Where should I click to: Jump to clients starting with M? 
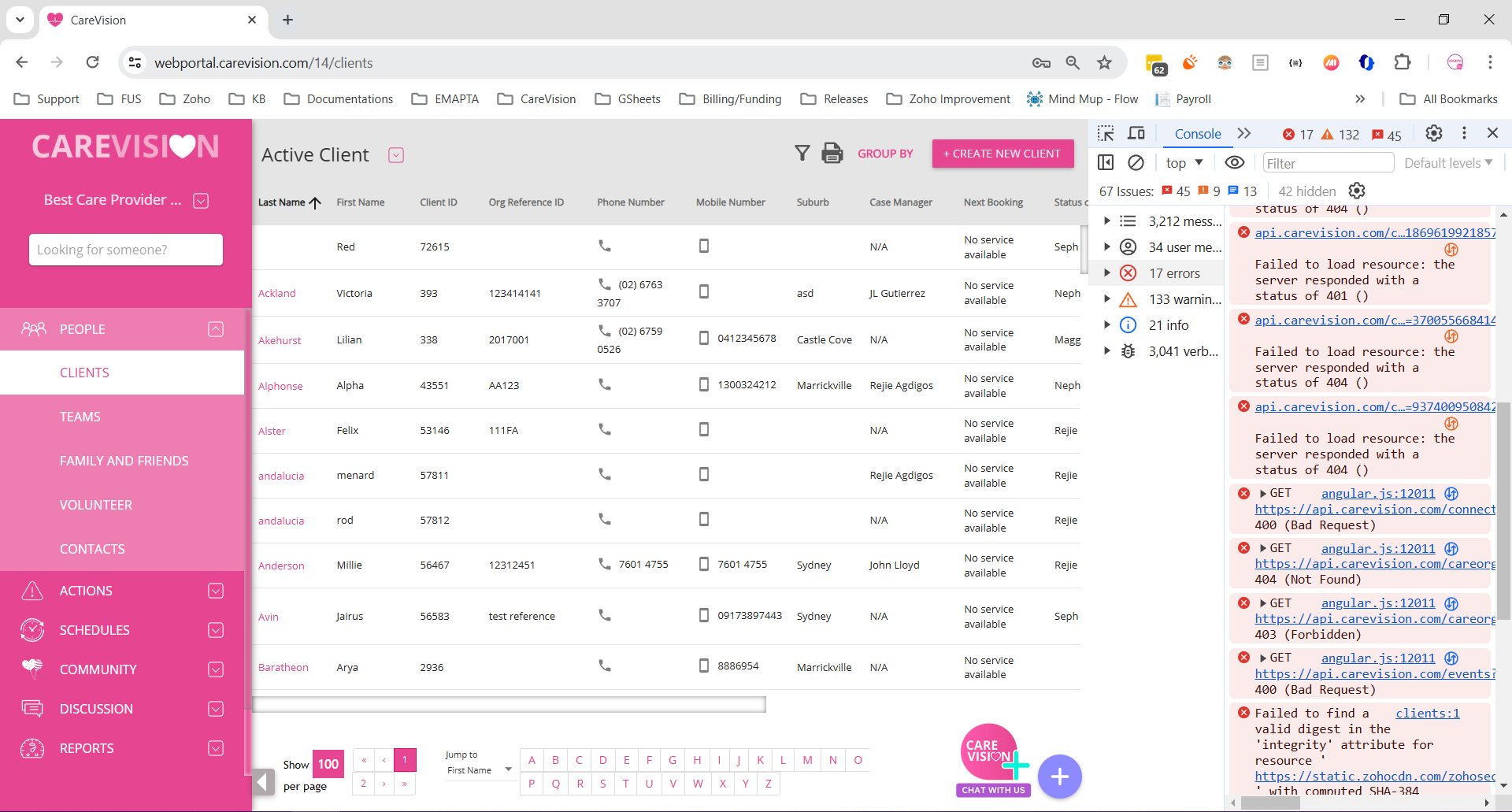click(x=807, y=760)
